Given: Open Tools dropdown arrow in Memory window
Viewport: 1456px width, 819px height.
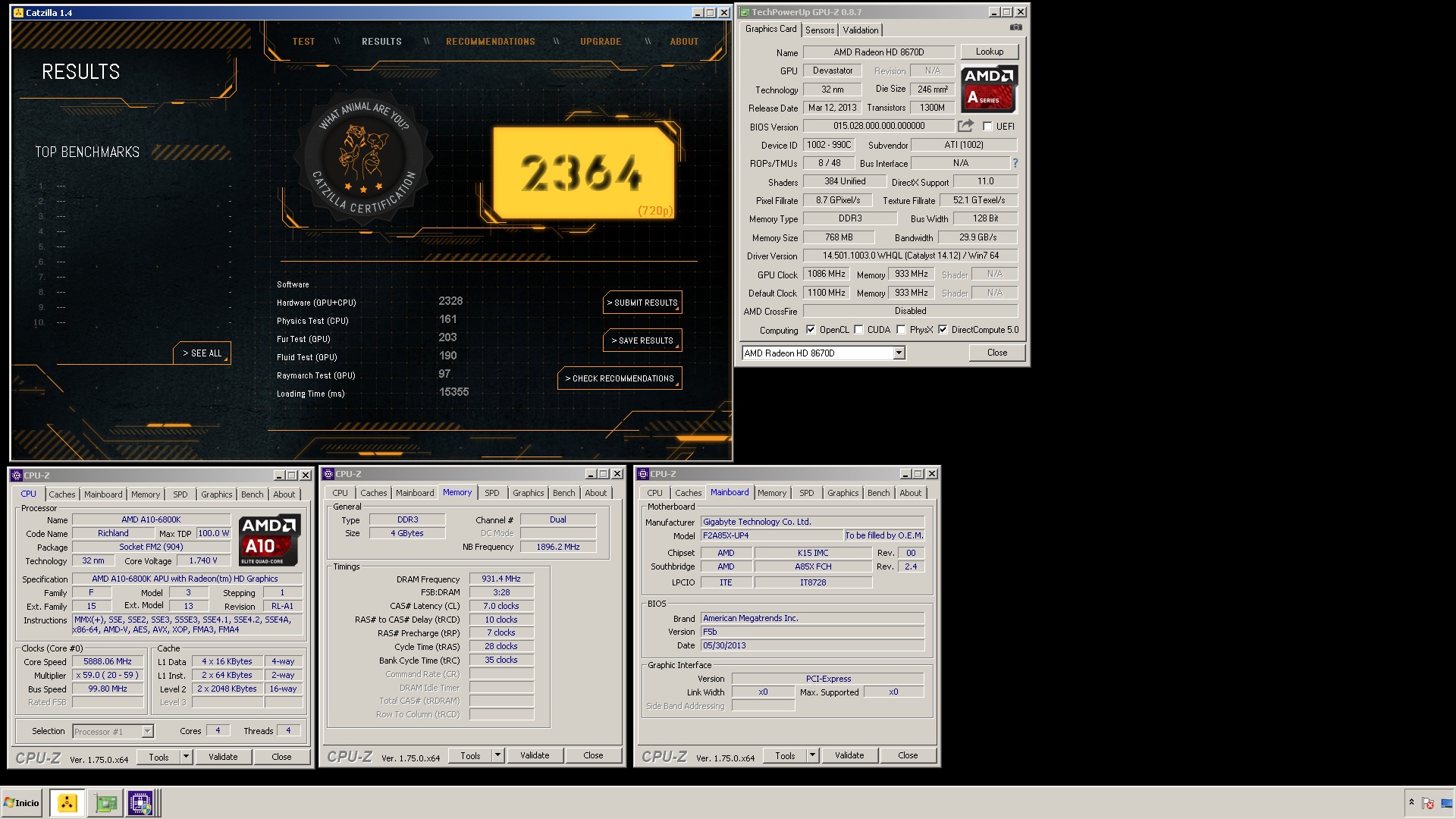Looking at the screenshot, I should pos(497,756).
